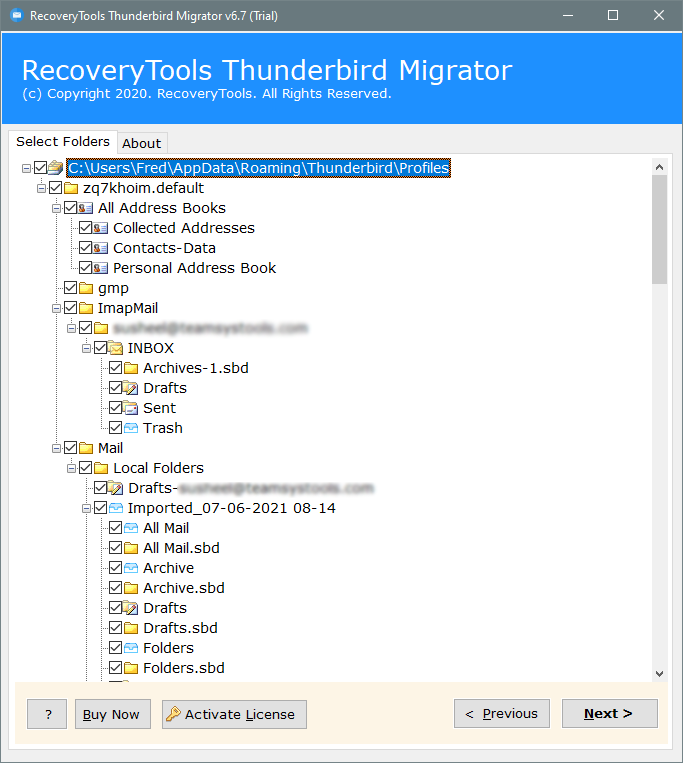
Task: Toggle the Collected Addresses checkbox
Action: pos(86,228)
